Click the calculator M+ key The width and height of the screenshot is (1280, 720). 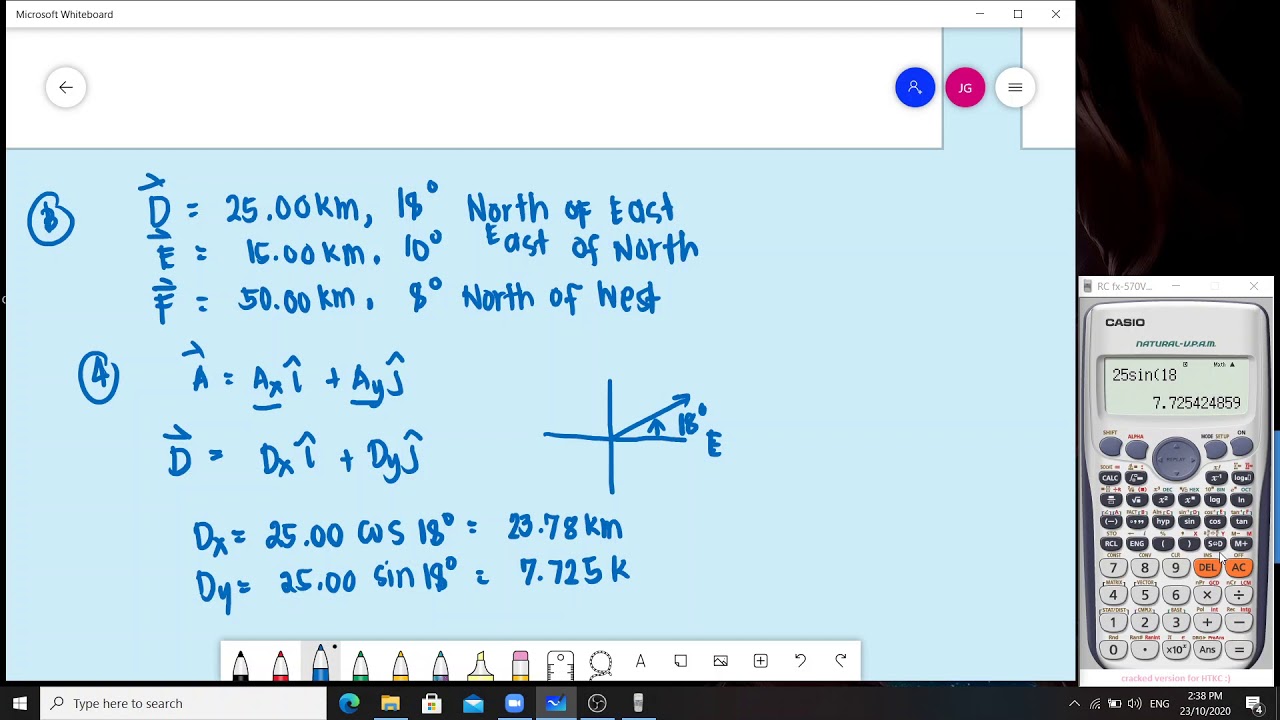(1241, 543)
